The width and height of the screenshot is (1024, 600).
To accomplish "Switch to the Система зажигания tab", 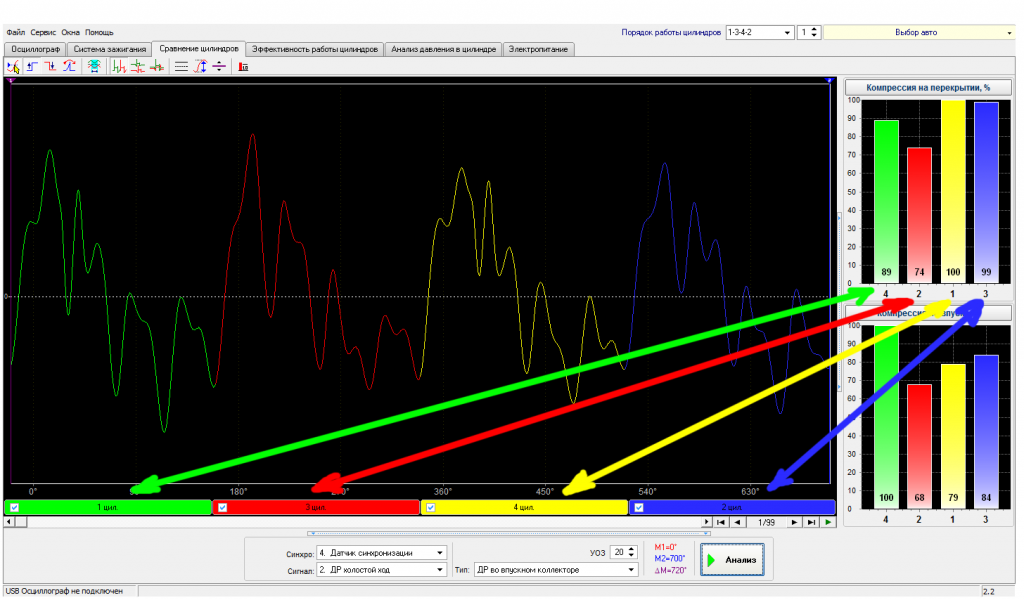I will pos(110,50).
